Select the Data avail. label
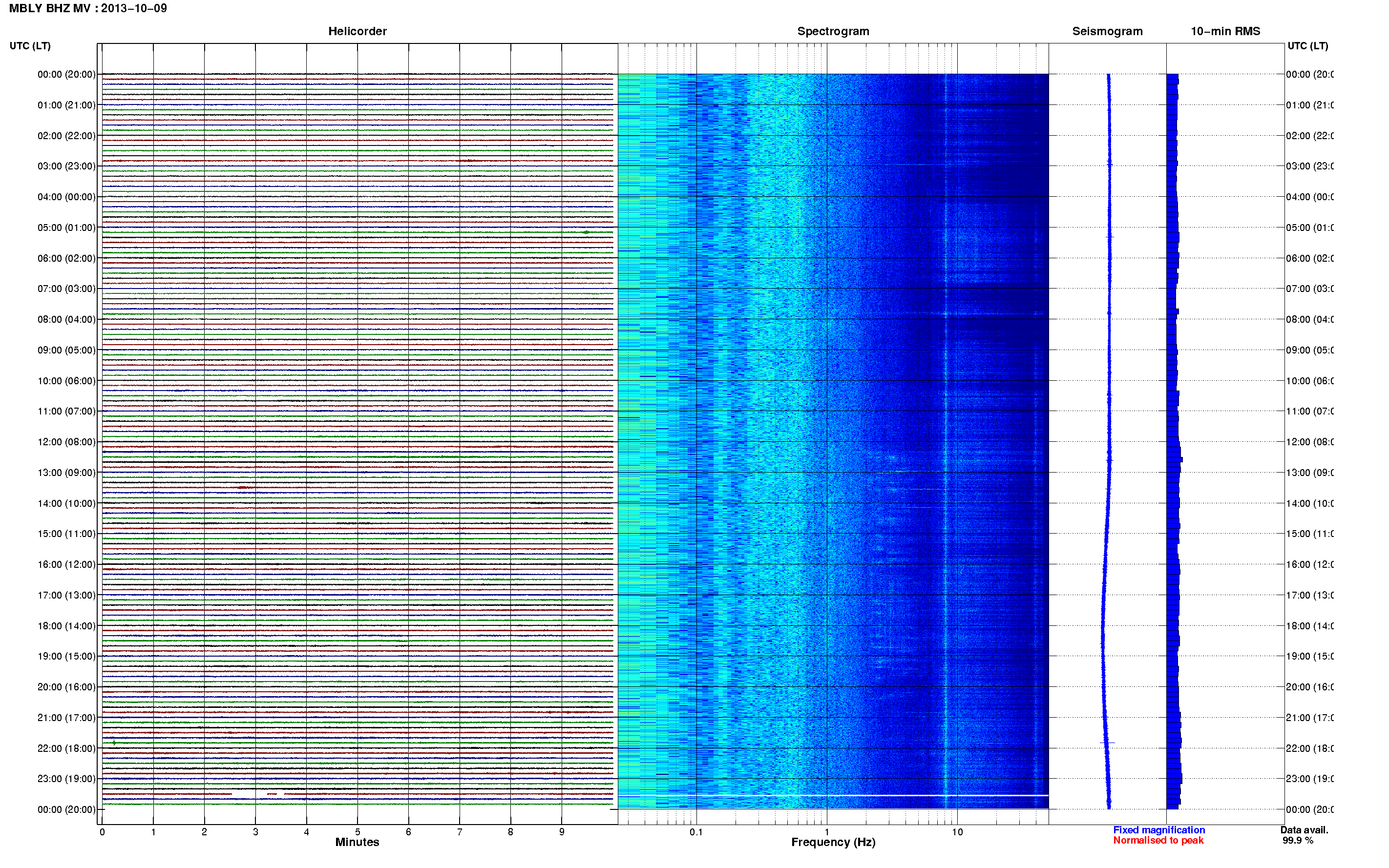1389x868 pixels. pyautogui.click(x=1304, y=830)
